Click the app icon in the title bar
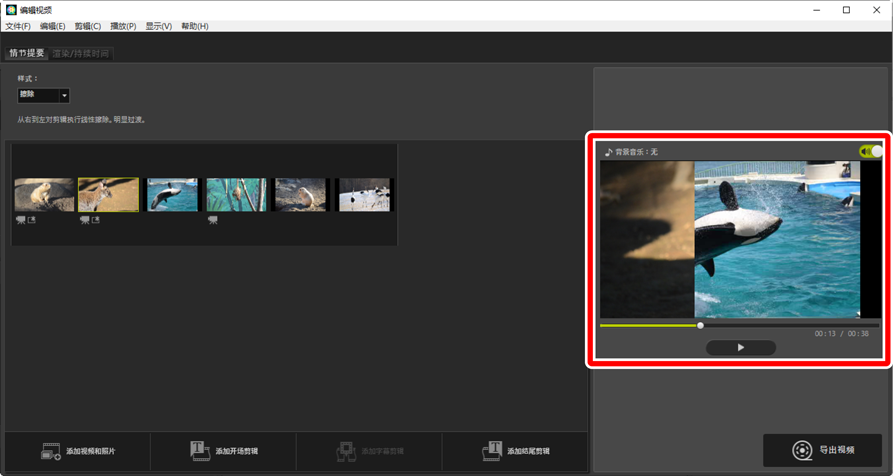Screen dimensions: 893x476 coord(10,10)
